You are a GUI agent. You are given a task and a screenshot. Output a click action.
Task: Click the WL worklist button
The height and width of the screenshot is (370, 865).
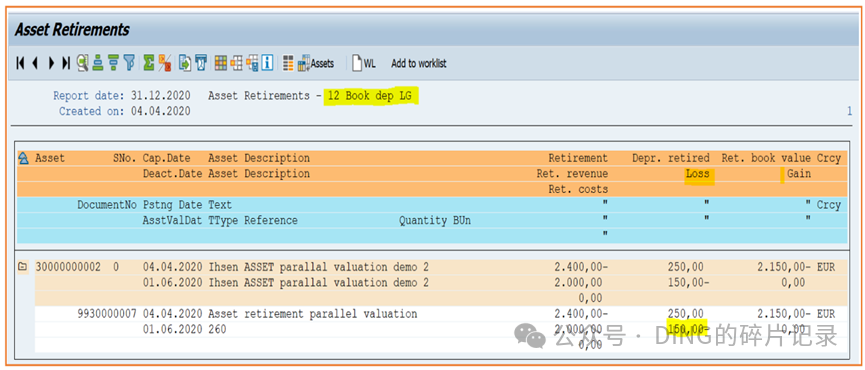click(x=364, y=63)
